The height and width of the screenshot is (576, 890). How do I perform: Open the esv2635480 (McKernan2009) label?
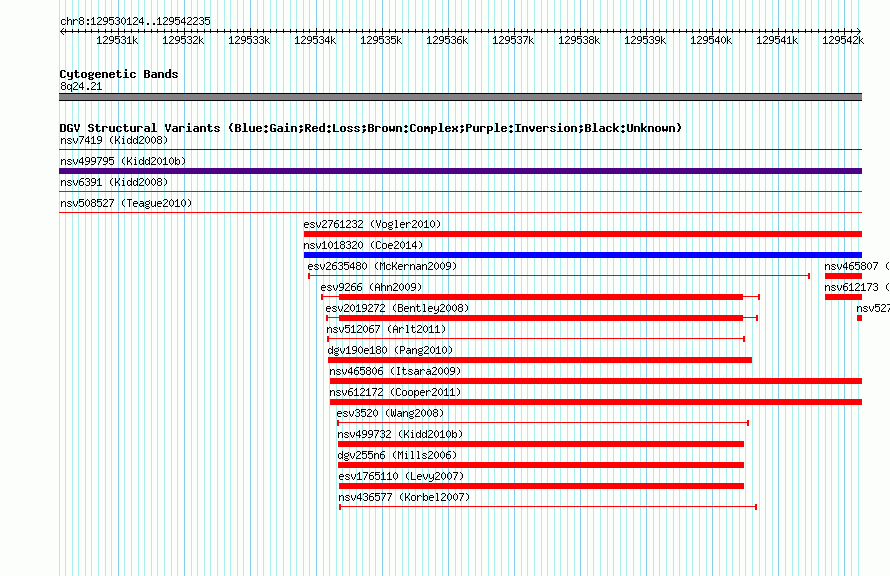[x=382, y=266]
